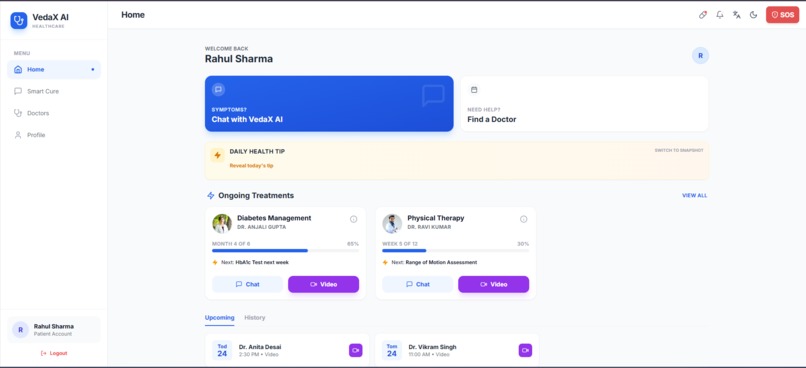Click date badge 24 beside Dr. Anita Desai
This screenshot has width=806, height=368.
point(222,351)
